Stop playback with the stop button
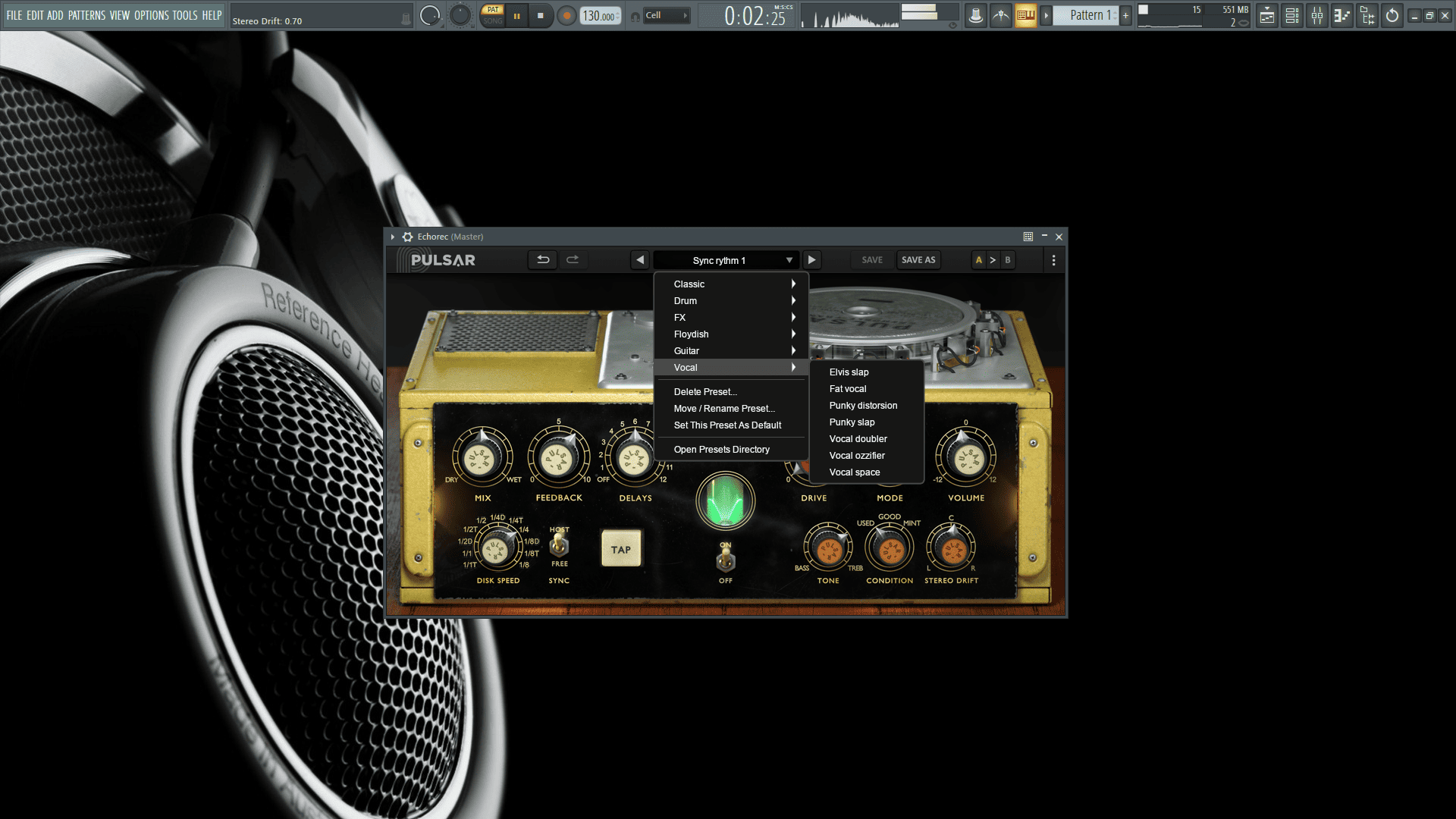The width and height of the screenshot is (1456, 819). click(x=541, y=15)
